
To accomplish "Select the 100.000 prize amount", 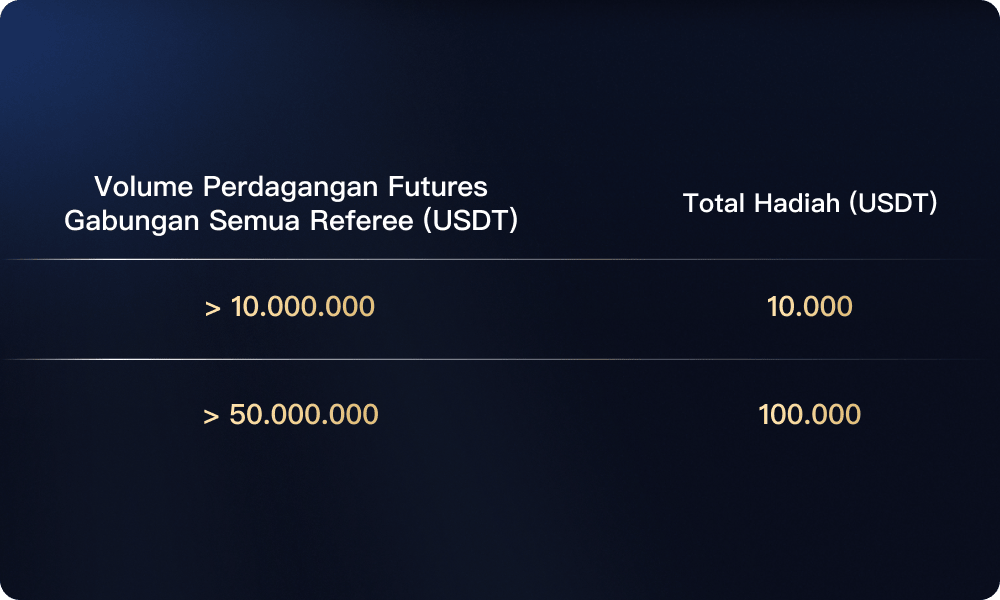I will click(x=810, y=414).
